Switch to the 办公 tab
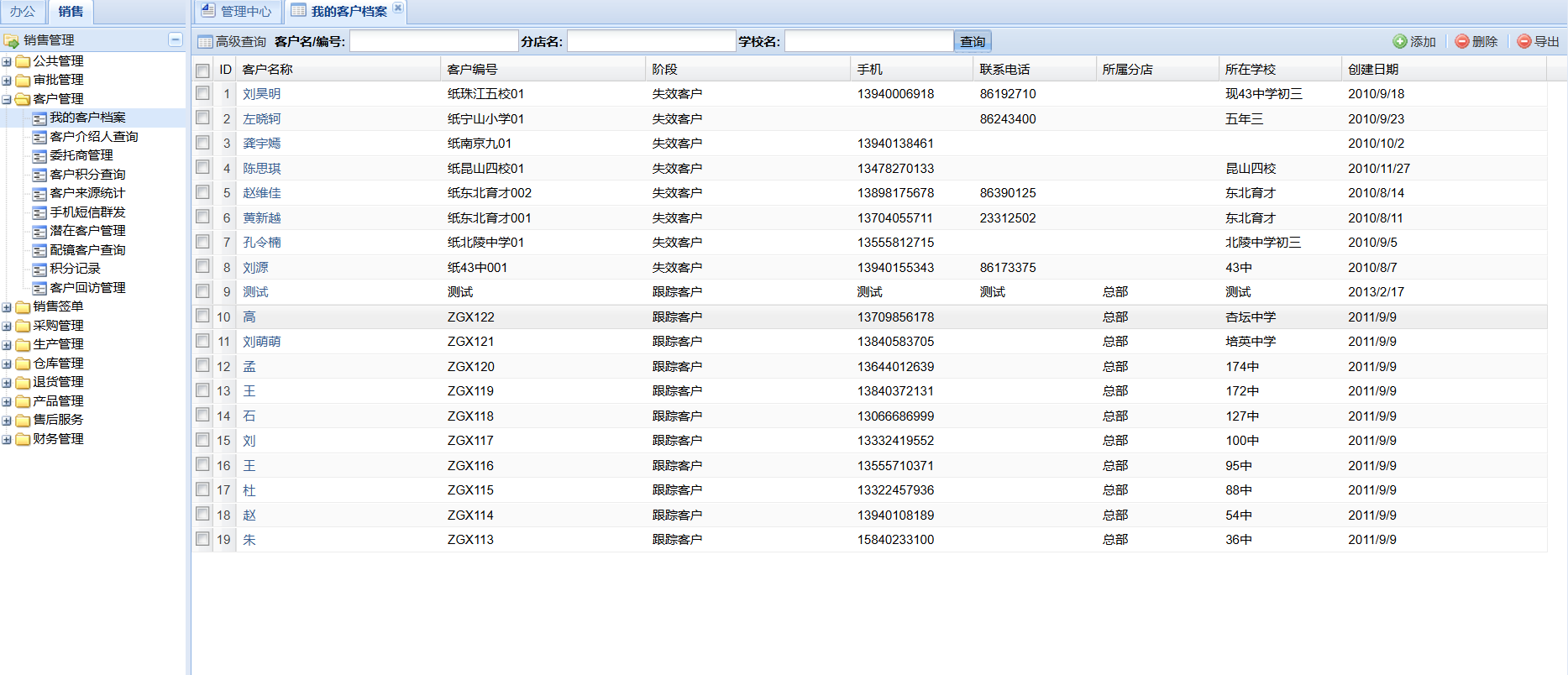 pos(23,11)
